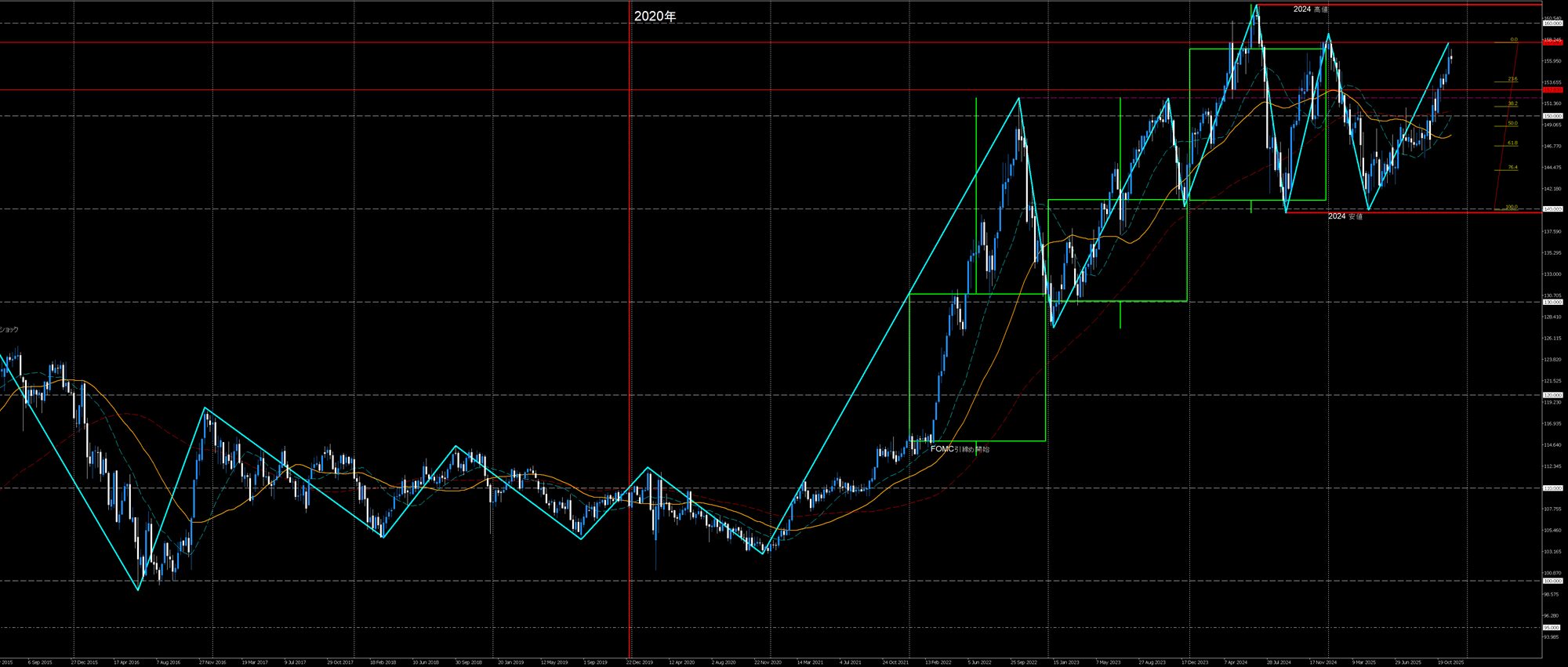Click the 2020年 vertical line label
Screen dimensions: 1568x667
click(655, 16)
